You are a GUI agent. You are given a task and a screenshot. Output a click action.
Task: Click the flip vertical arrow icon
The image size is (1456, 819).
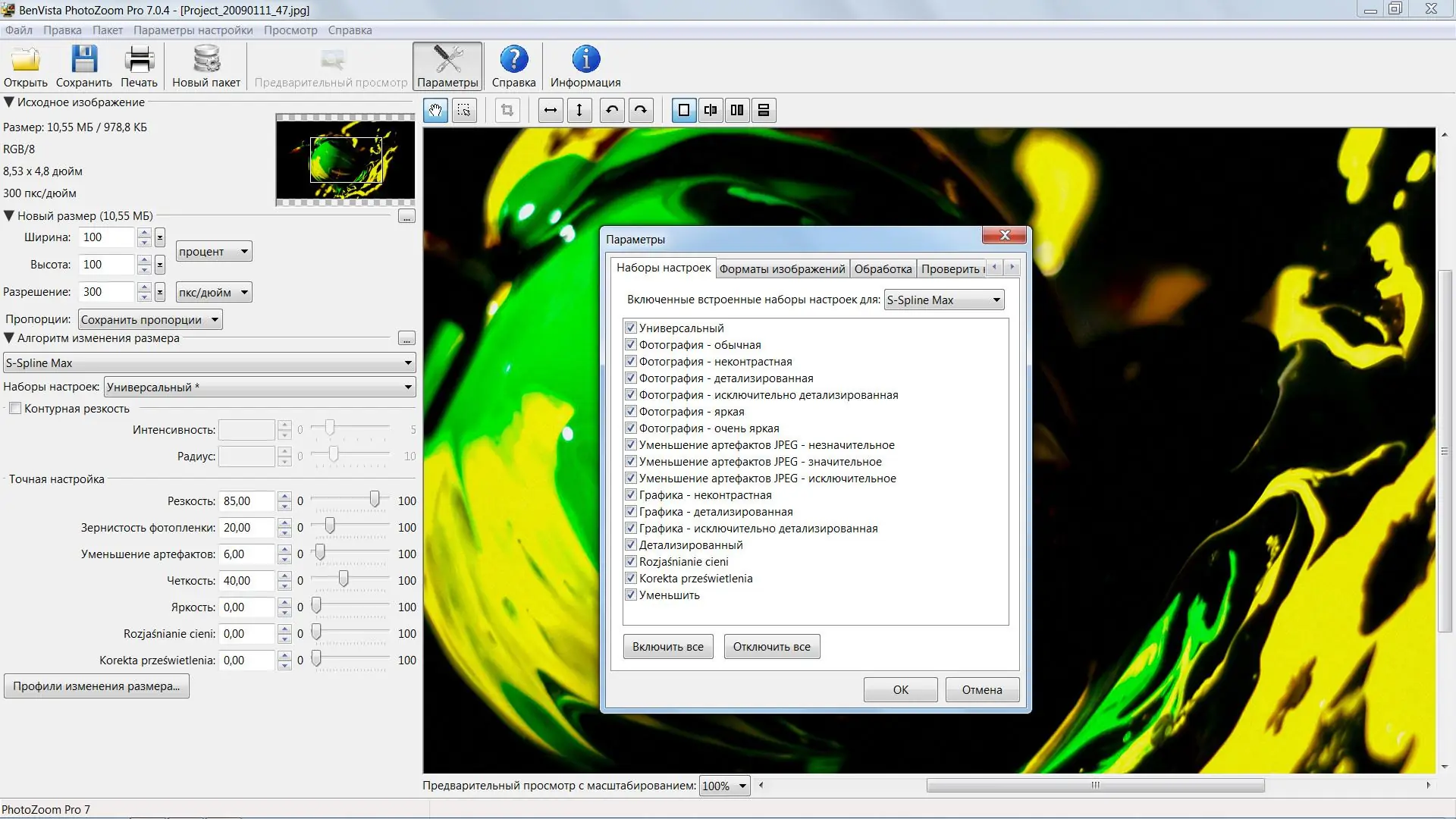(x=579, y=111)
